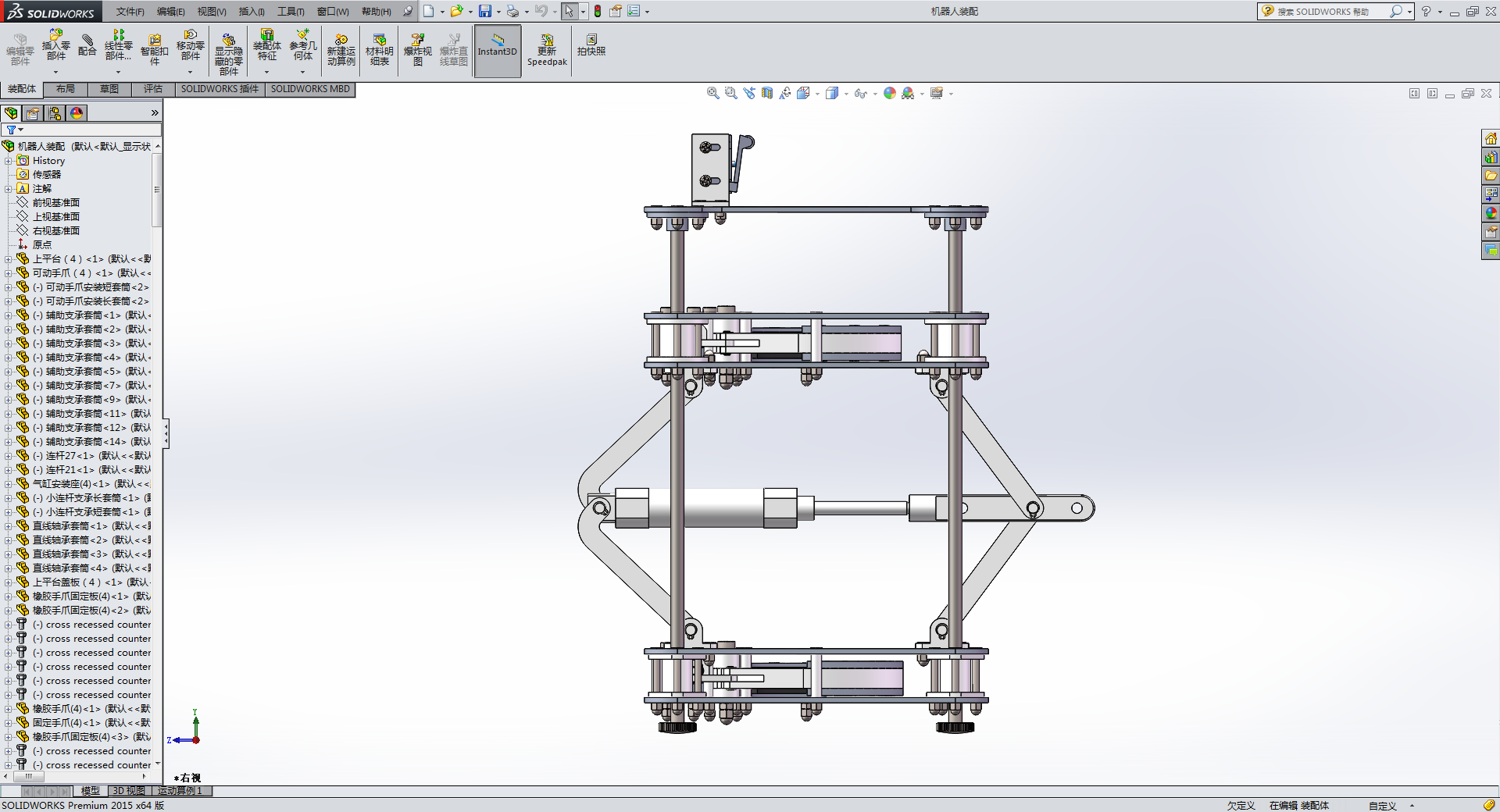Click the Apply Scene icon
The height and width of the screenshot is (812, 1500).
(x=907, y=93)
